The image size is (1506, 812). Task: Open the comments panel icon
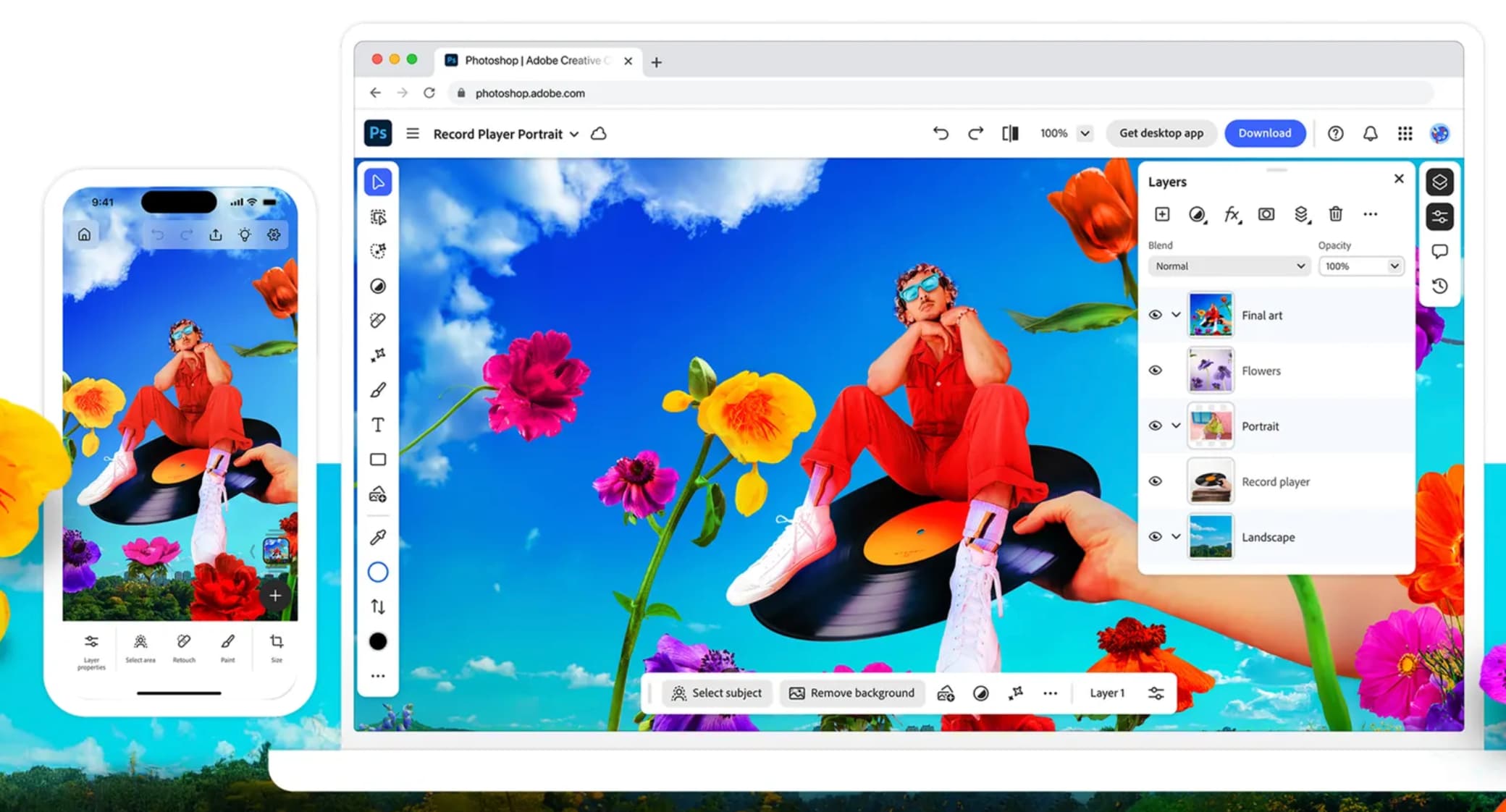(x=1439, y=251)
